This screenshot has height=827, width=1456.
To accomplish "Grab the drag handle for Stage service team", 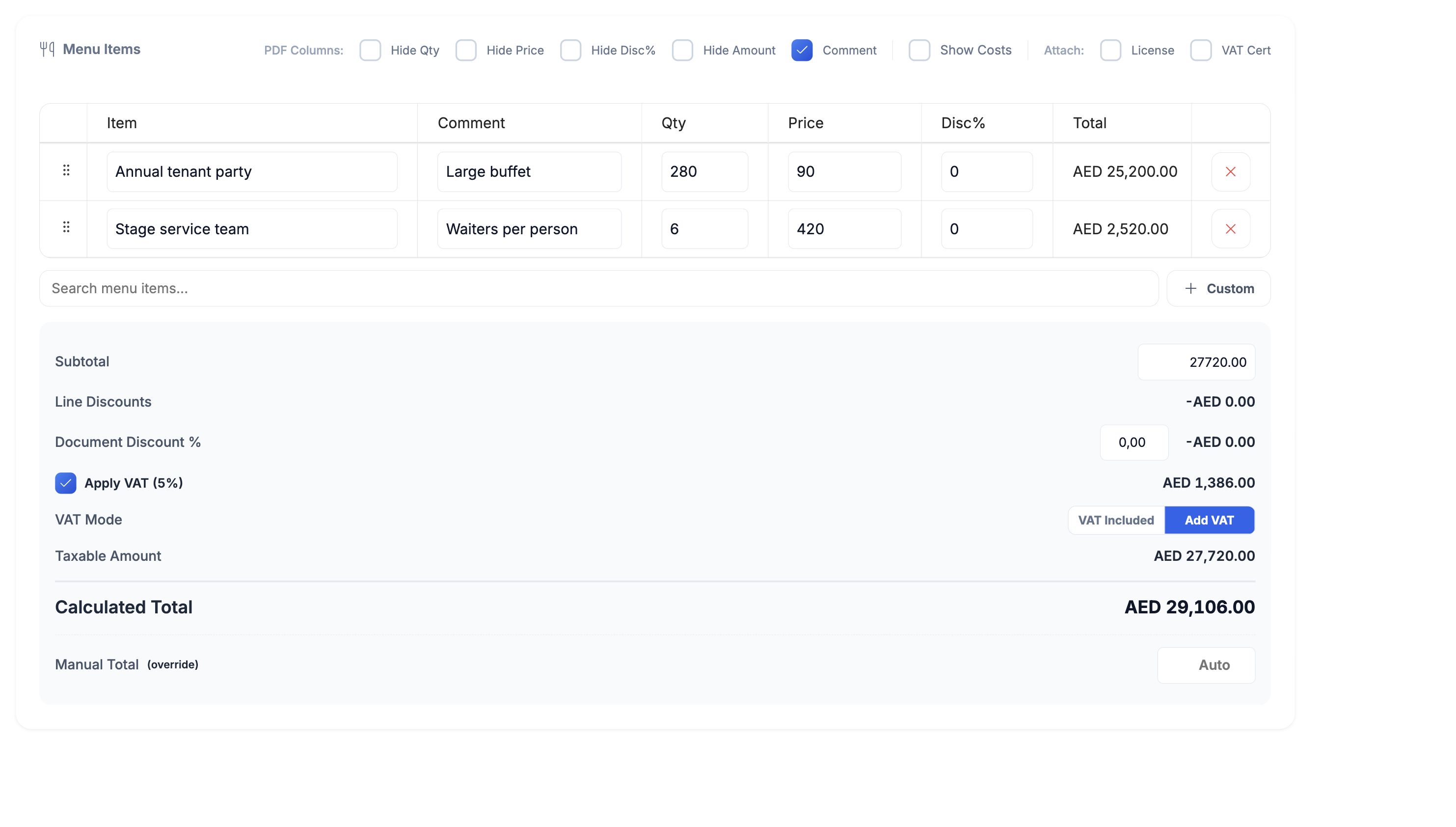I will (x=66, y=228).
